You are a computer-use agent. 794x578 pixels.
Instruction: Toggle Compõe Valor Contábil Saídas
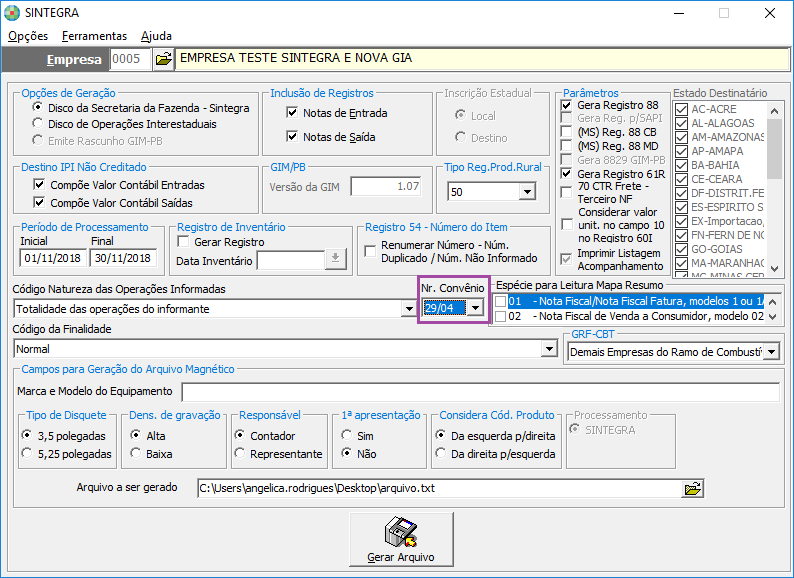click(39, 203)
